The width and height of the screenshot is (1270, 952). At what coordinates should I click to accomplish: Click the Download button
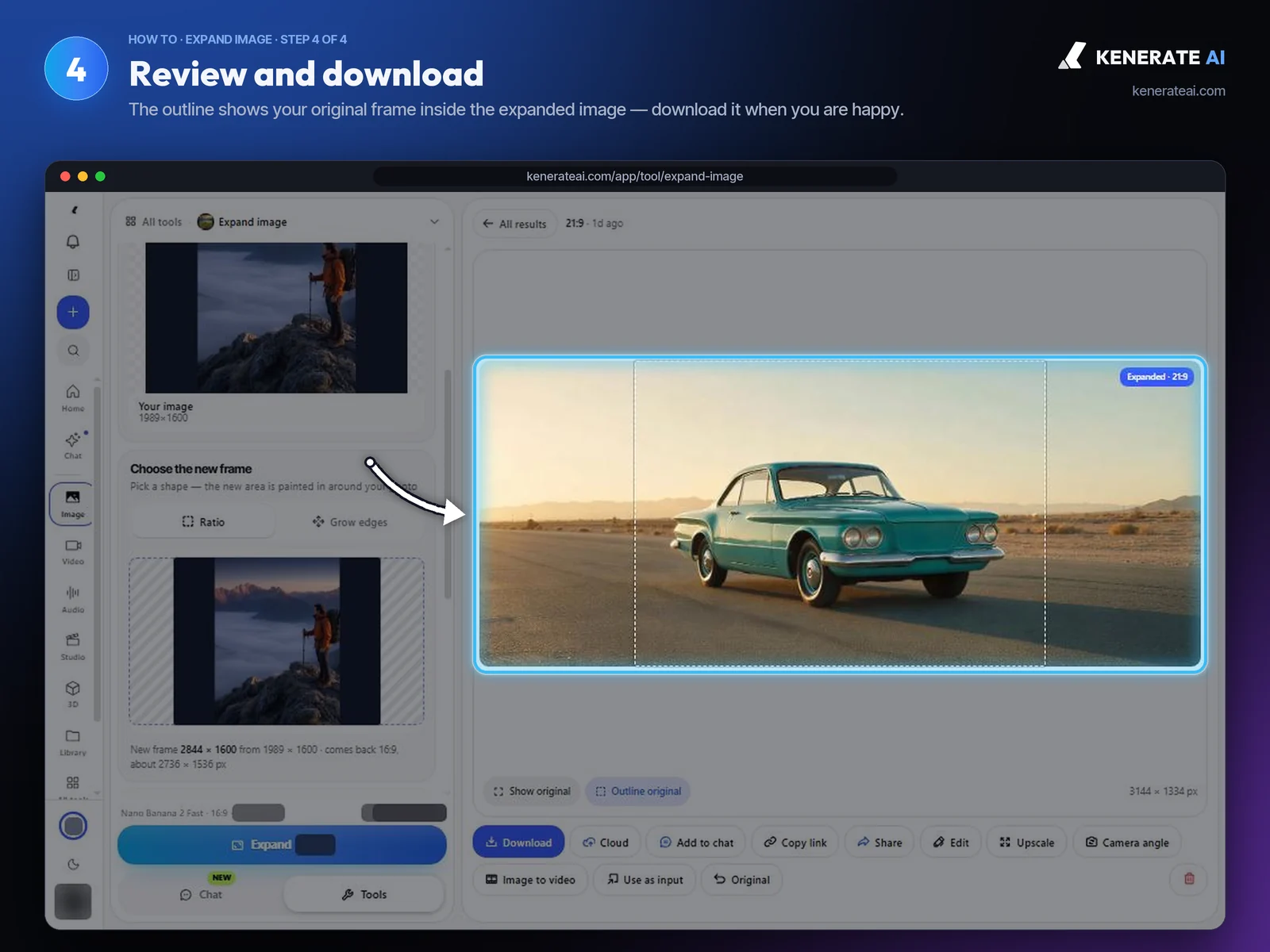518,843
